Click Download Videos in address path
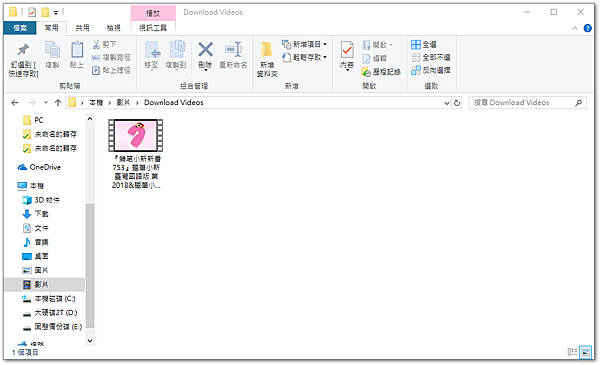Image resolution: width=600 pixels, height=365 pixels. (x=174, y=103)
